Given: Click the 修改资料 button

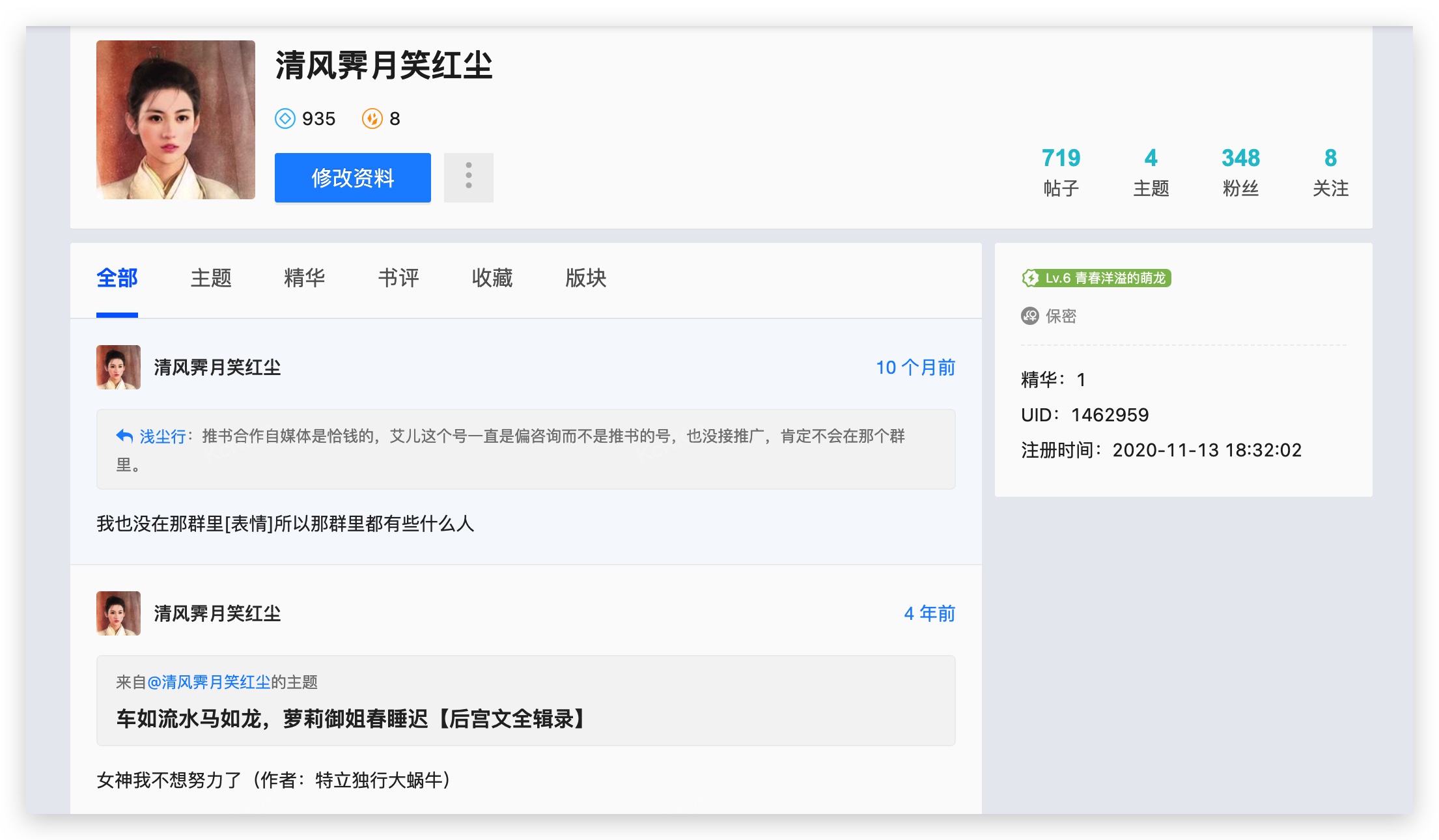Looking at the screenshot, I should [x=353, y=177].
